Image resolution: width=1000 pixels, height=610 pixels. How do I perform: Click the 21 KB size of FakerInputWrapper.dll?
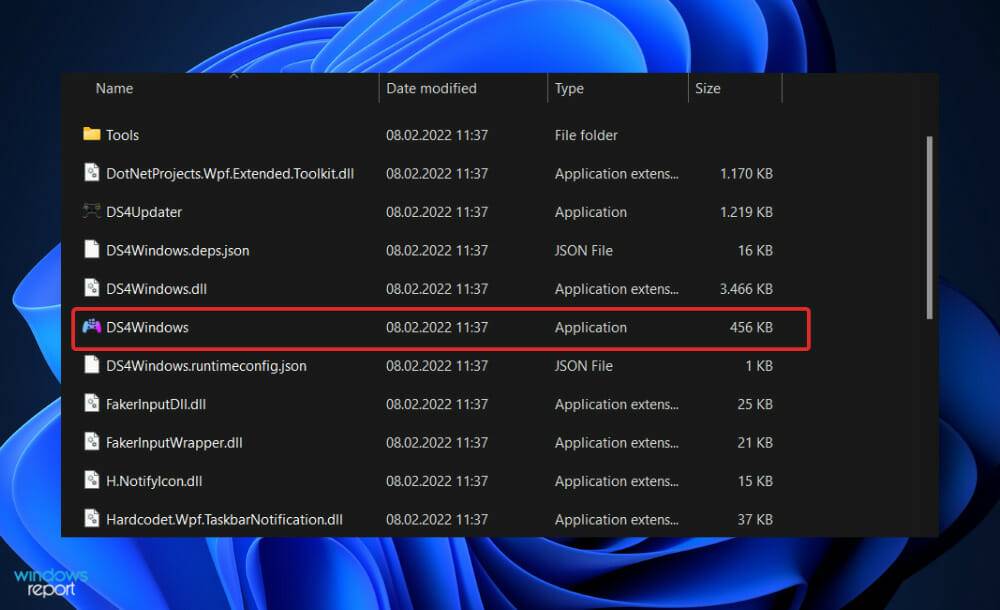tap(755, 443)
